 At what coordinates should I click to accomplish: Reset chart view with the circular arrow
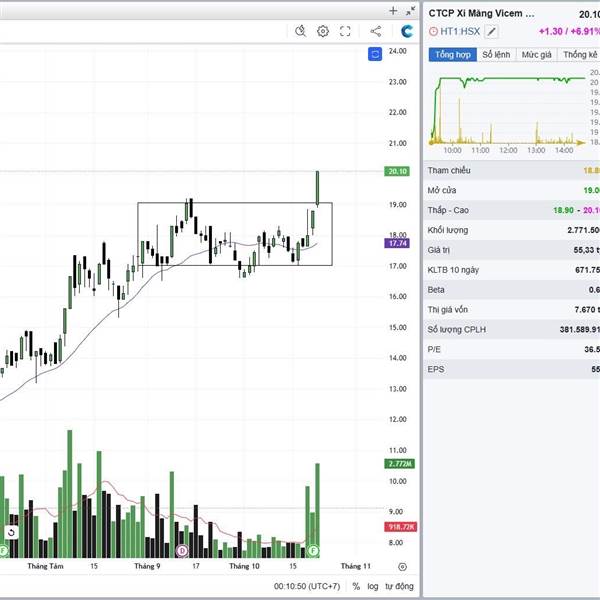click(x=11, y=532)
